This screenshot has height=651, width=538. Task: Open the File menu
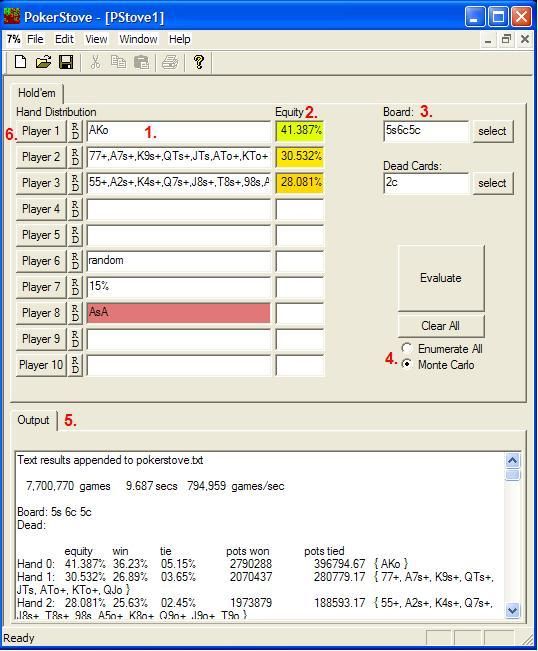[35, 39]
